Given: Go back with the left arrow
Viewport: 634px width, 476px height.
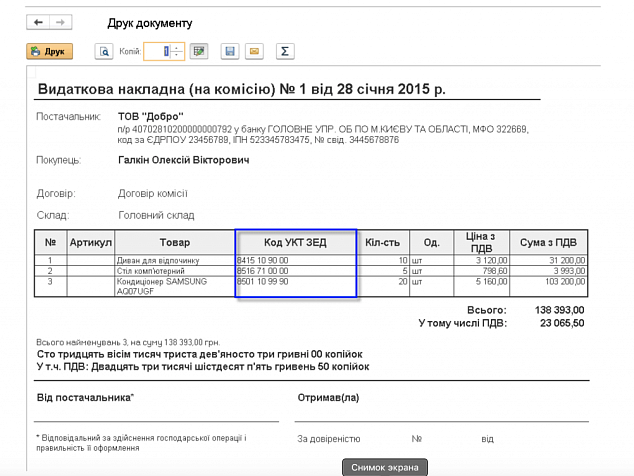Looking at the screenshot, I should (39, 22).
